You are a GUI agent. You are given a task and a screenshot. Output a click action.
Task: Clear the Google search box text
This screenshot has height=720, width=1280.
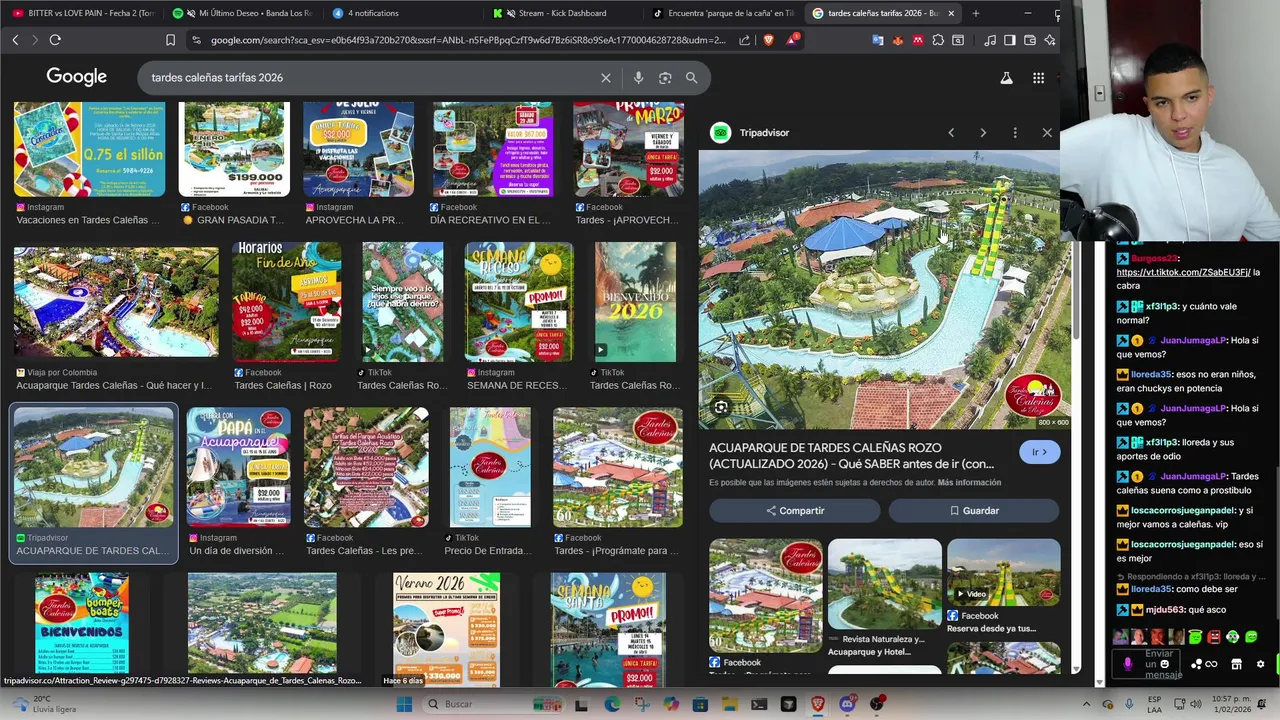click(605, 78)
